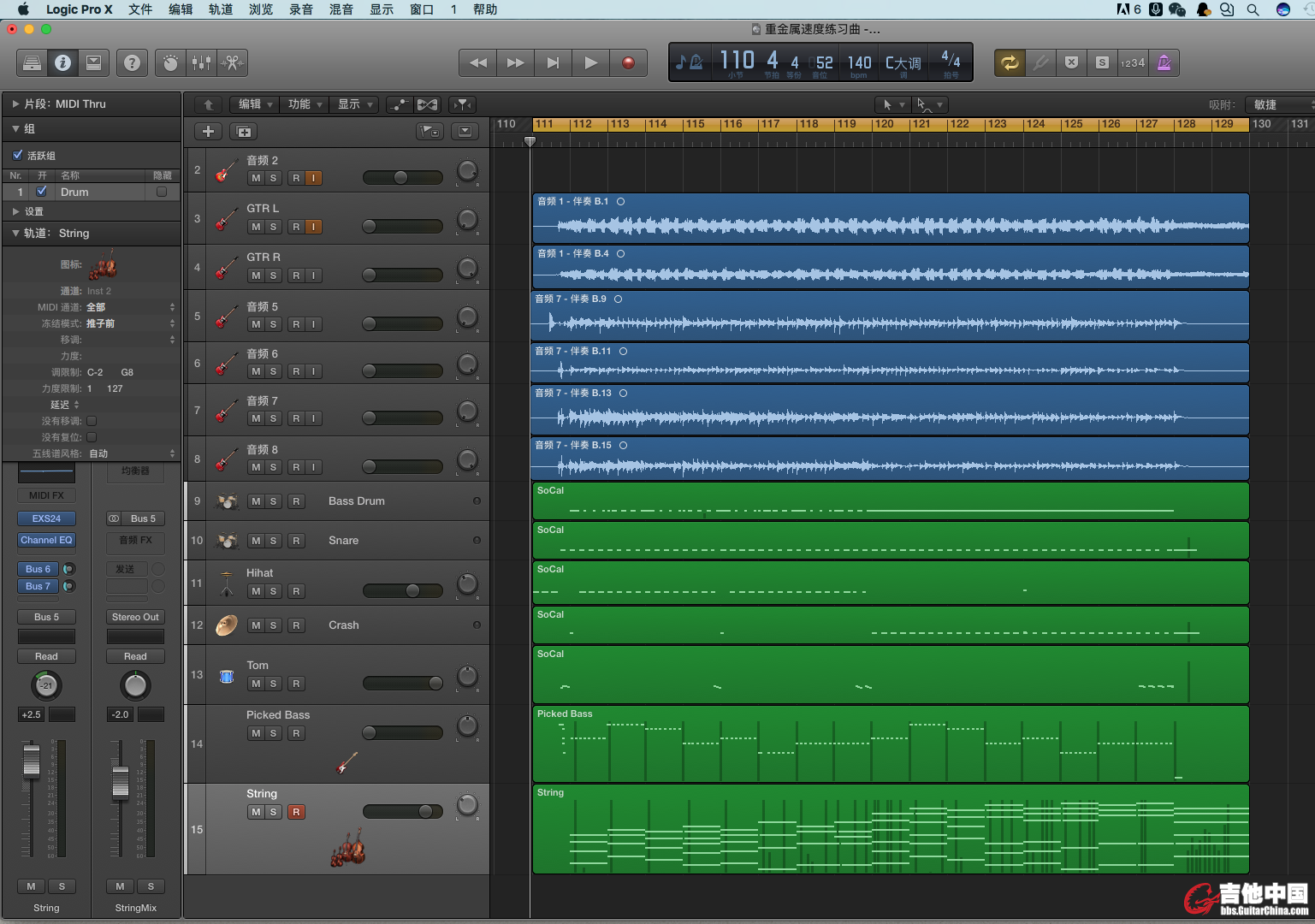Uncheck the 活跃组 checkbox
This screenshot has height=924, width=1315.
click(x=18, y=155)
